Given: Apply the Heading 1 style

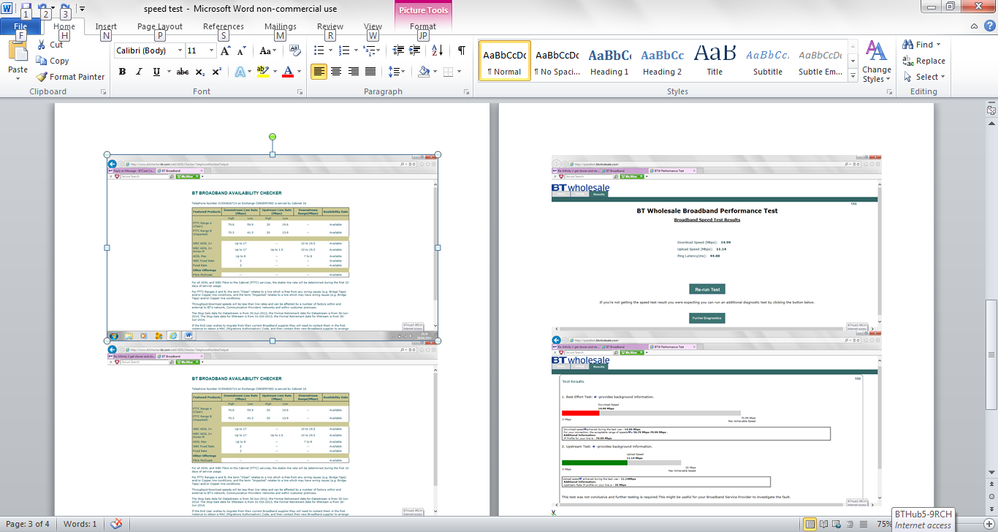Looking at the screenshot, I should tap(609, 62).
